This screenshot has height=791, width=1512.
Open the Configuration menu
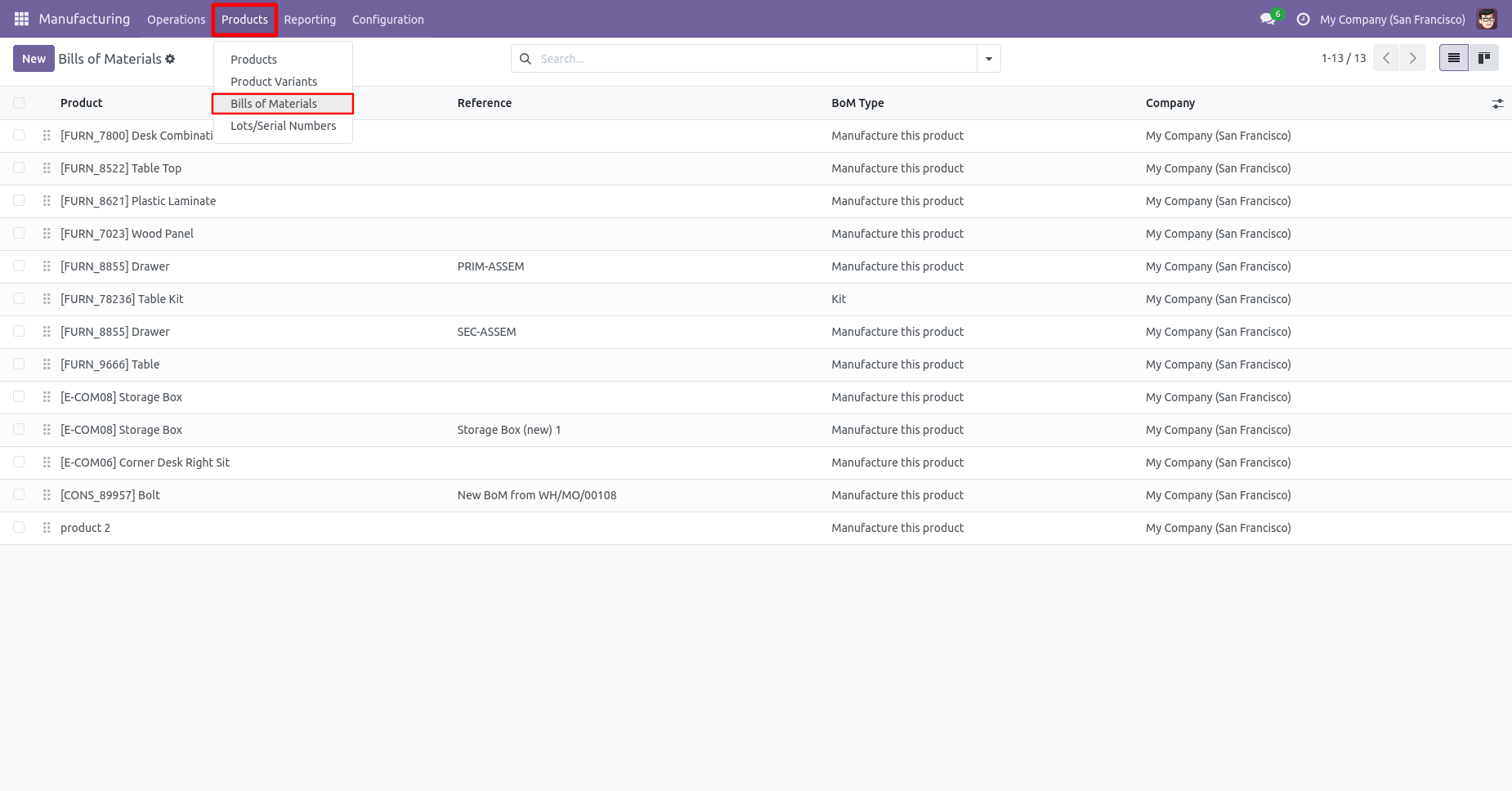click(387, 20)
